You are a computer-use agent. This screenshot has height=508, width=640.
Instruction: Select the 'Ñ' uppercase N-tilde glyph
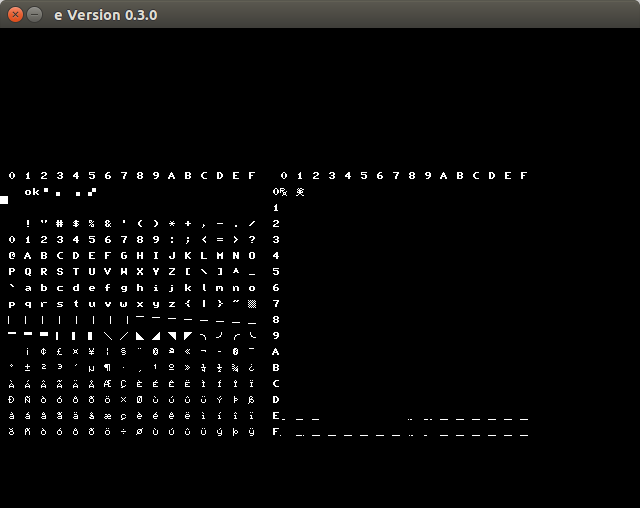tap(28, 399)
